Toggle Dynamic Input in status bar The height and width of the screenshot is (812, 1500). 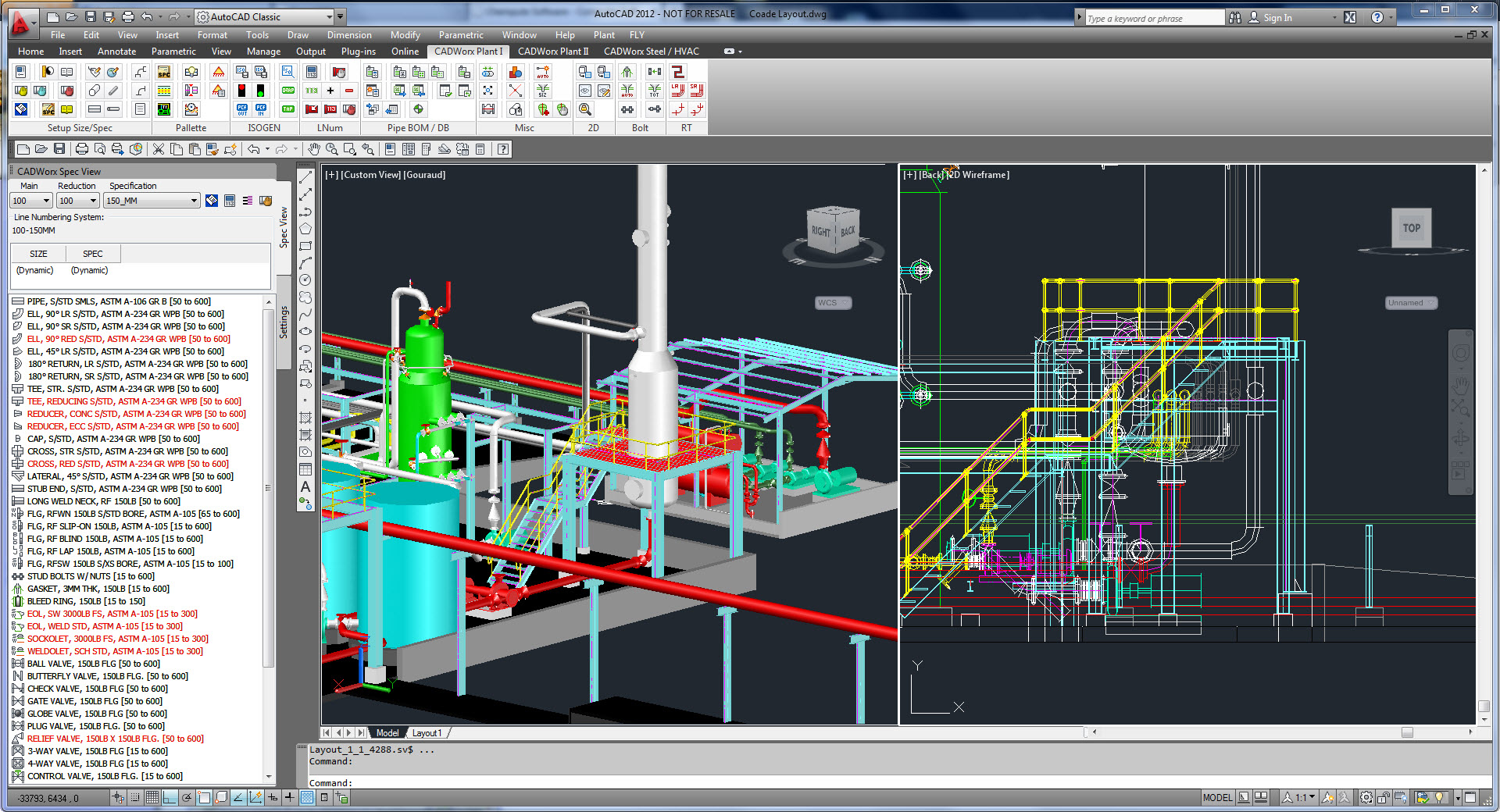tap(273, 797)
